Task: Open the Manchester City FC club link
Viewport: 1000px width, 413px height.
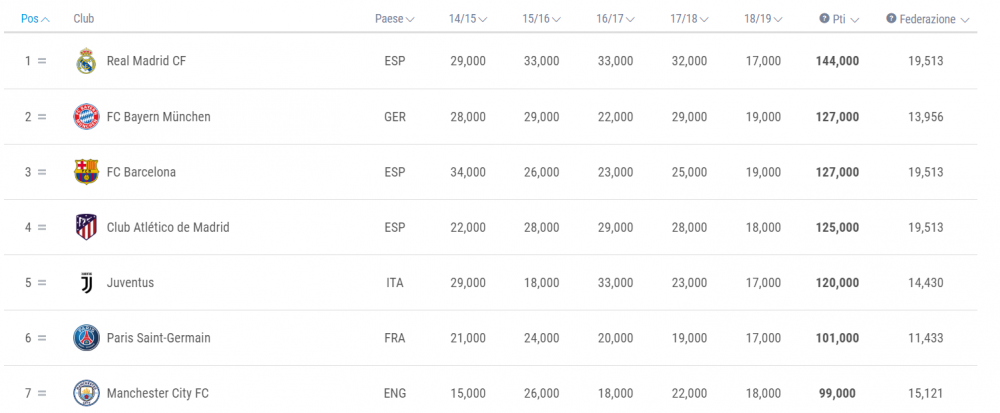Action: coord(158,393)
